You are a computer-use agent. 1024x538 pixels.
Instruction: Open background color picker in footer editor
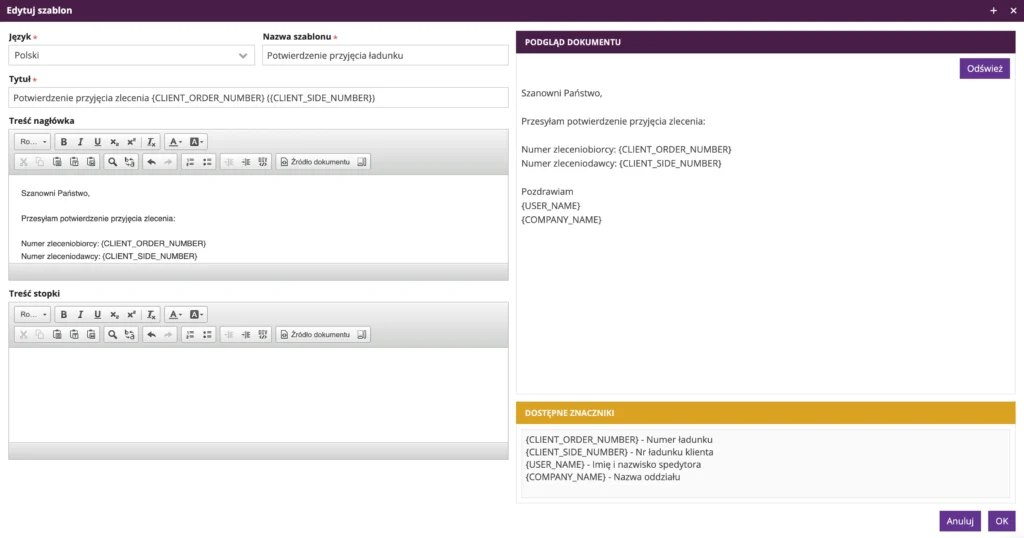pyautogui.click(x=196, y=315)
